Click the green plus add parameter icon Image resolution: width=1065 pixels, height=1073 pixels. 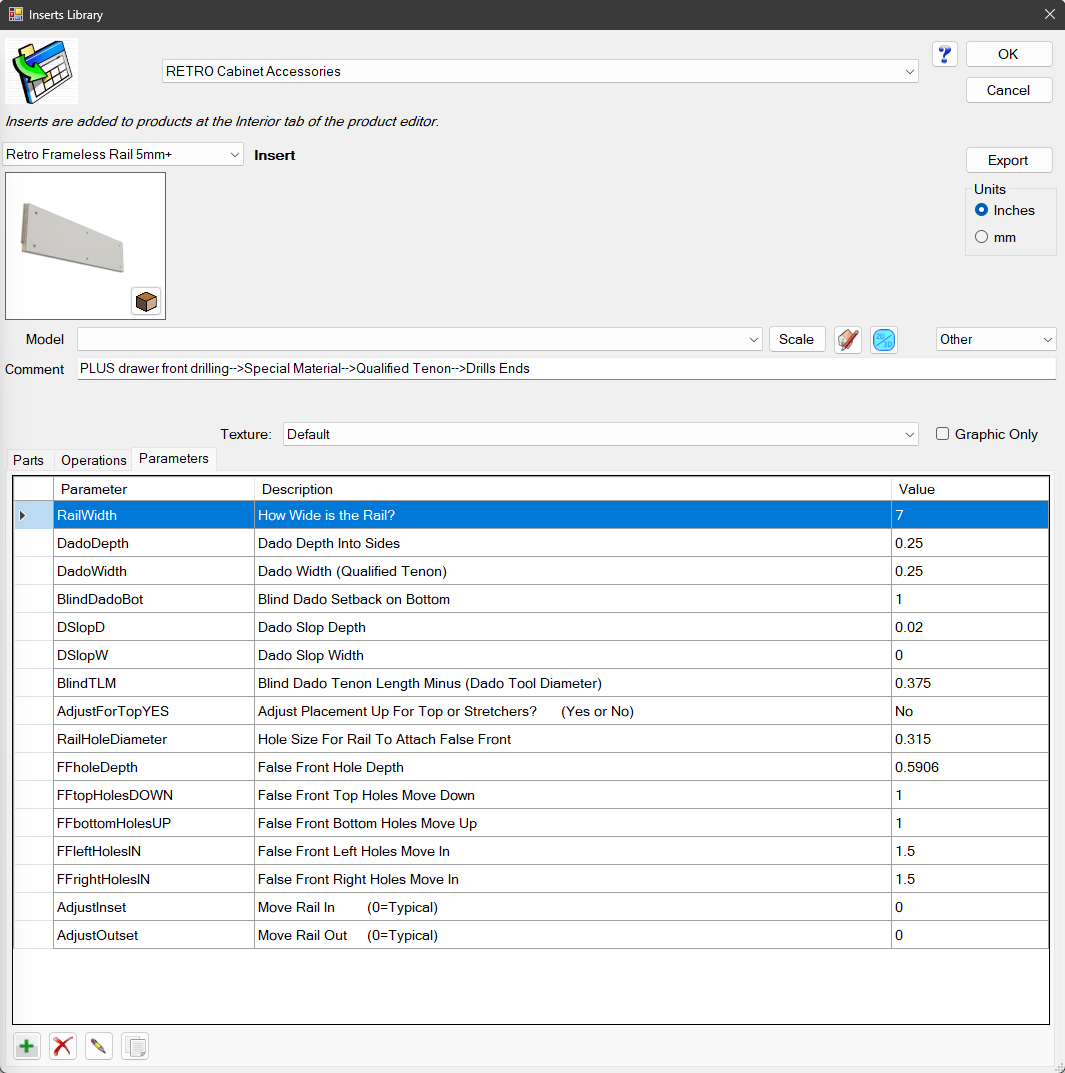(27, 1047)
